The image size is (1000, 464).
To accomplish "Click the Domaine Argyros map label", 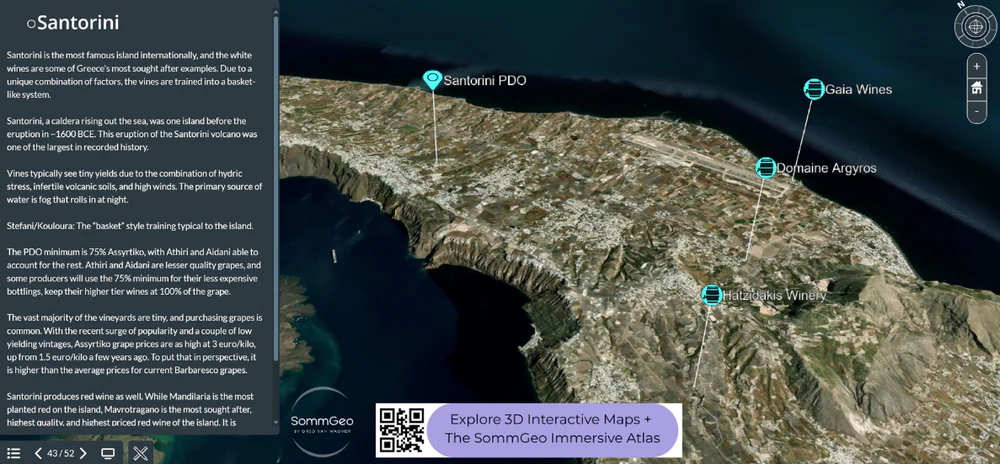I will click(827, 168).
